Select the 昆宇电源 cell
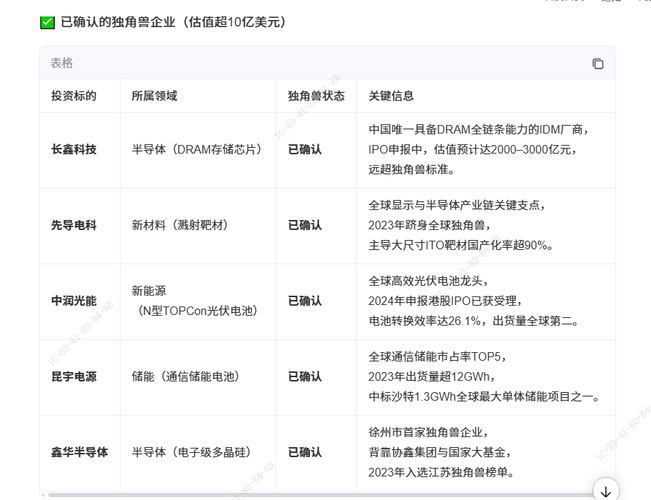The height and width of the screenshot is (500, 651). tap(74, 377)
